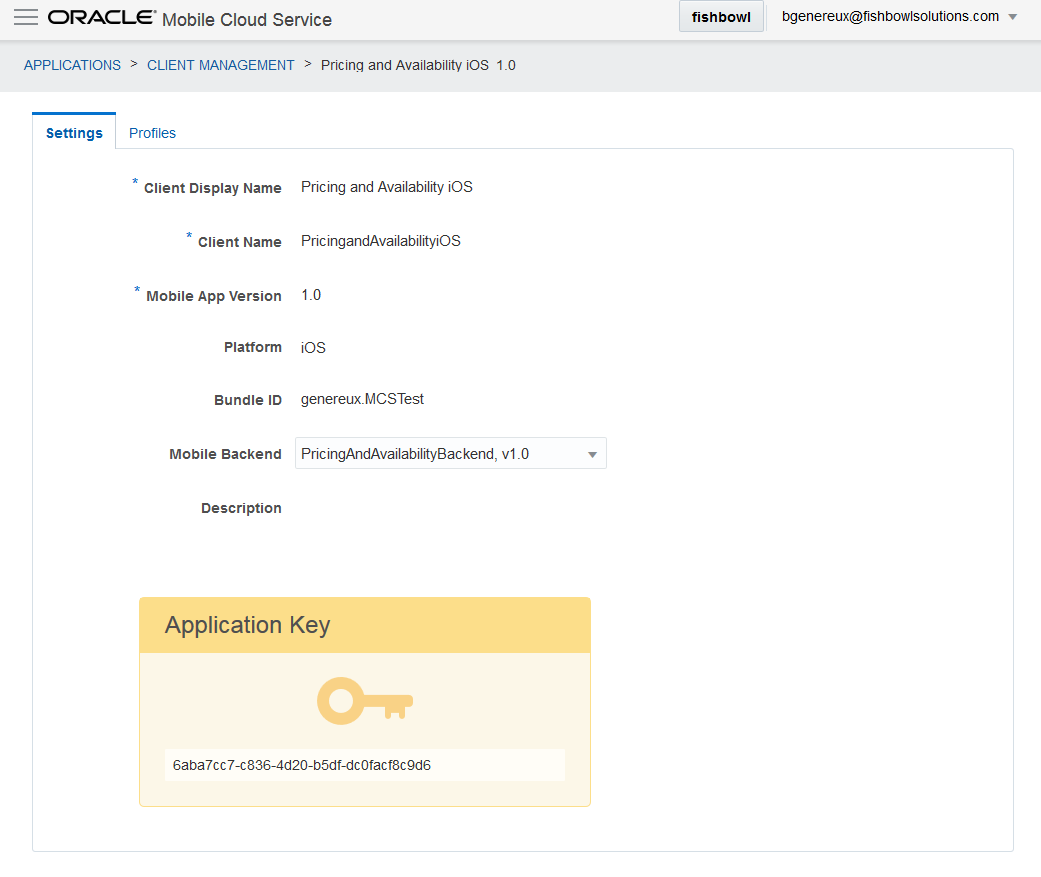The height and width of the screenshot is (877, 1041).
Task: Click the Mobile Backend field label
Action: tap(225, 454)
